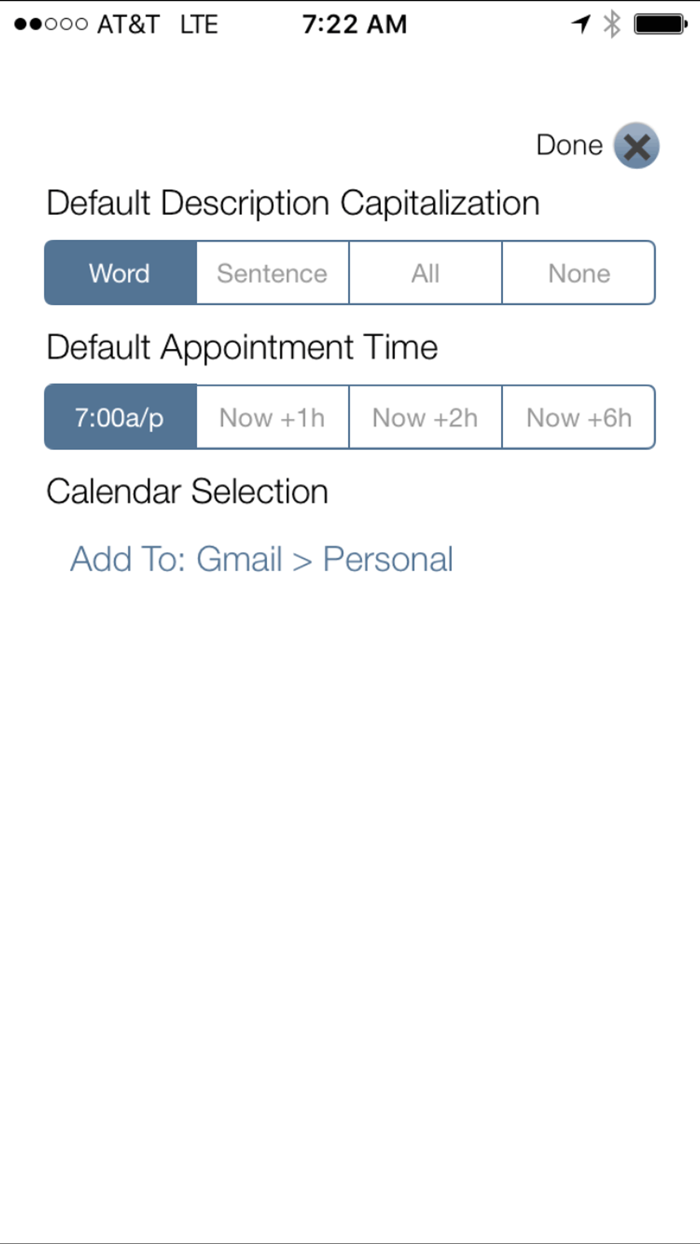This screenshot has width=700, height=1244.
Task: Select None capitalization option
Action: [578, 272]
